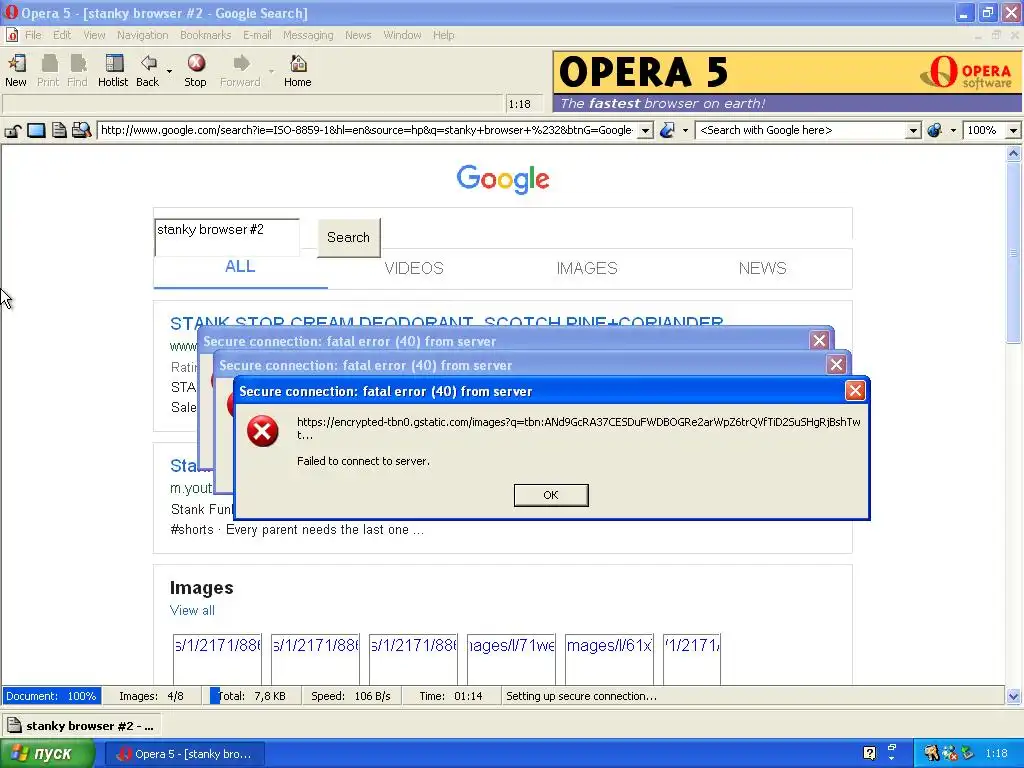Click OK in the fatal error dialog
The height and width of the screenshot is (768, 1024).
pos(551,495)
